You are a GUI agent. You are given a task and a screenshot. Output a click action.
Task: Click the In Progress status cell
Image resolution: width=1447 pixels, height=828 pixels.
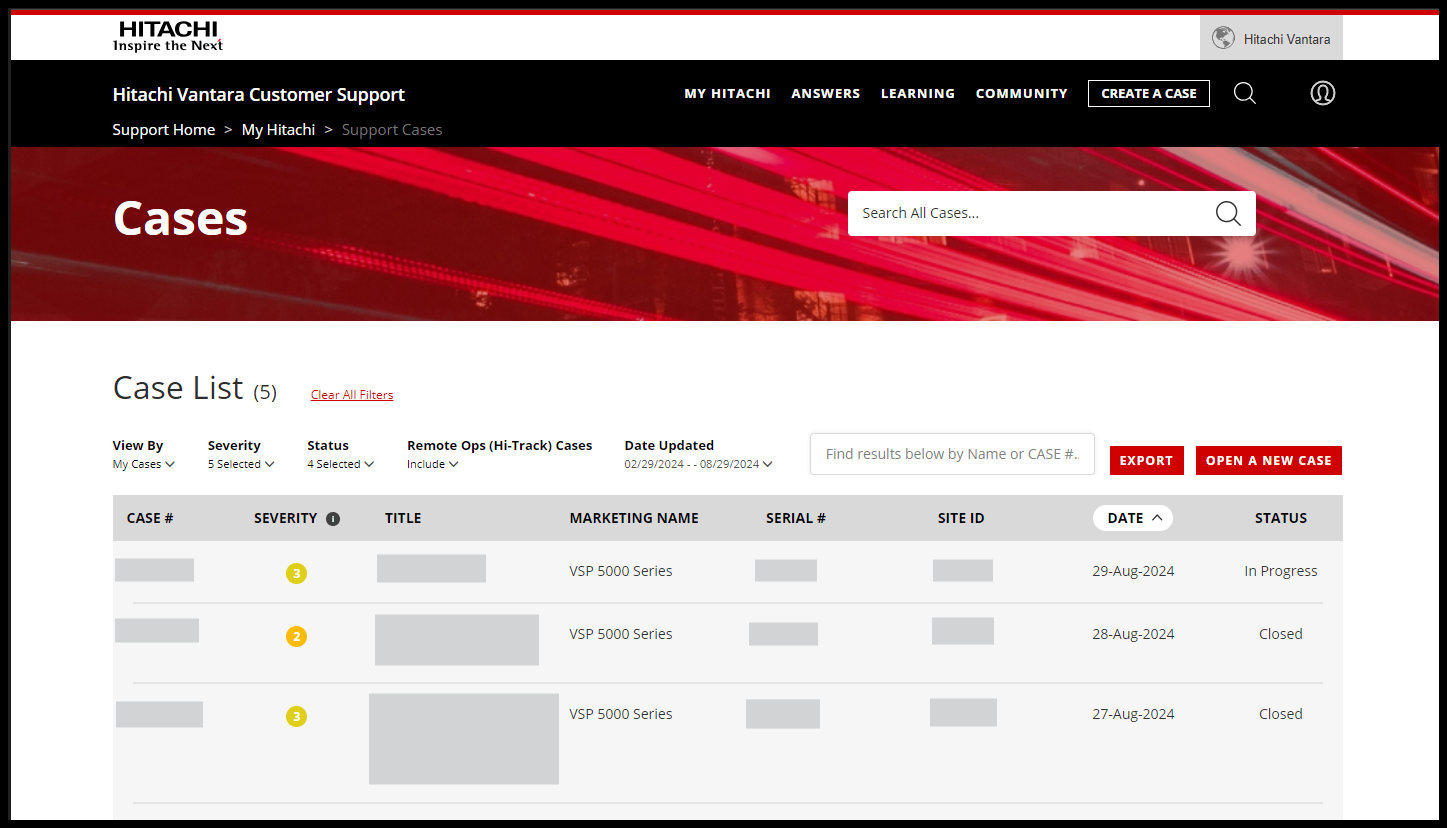click(x=1281, y=571)
